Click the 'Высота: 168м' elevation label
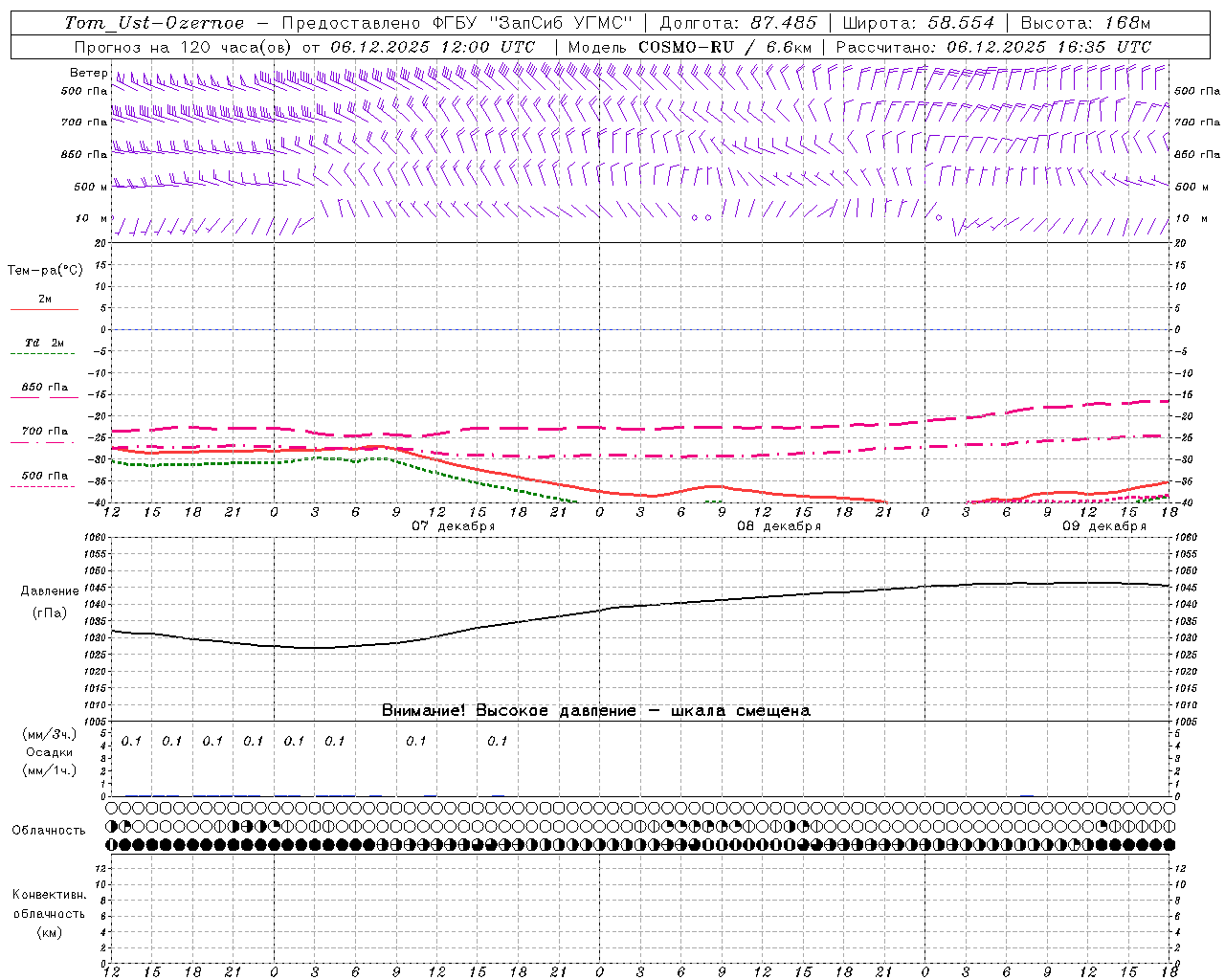Viewport: 1225px width, 980px height. pyautogui.click(x=1085, y=23)
